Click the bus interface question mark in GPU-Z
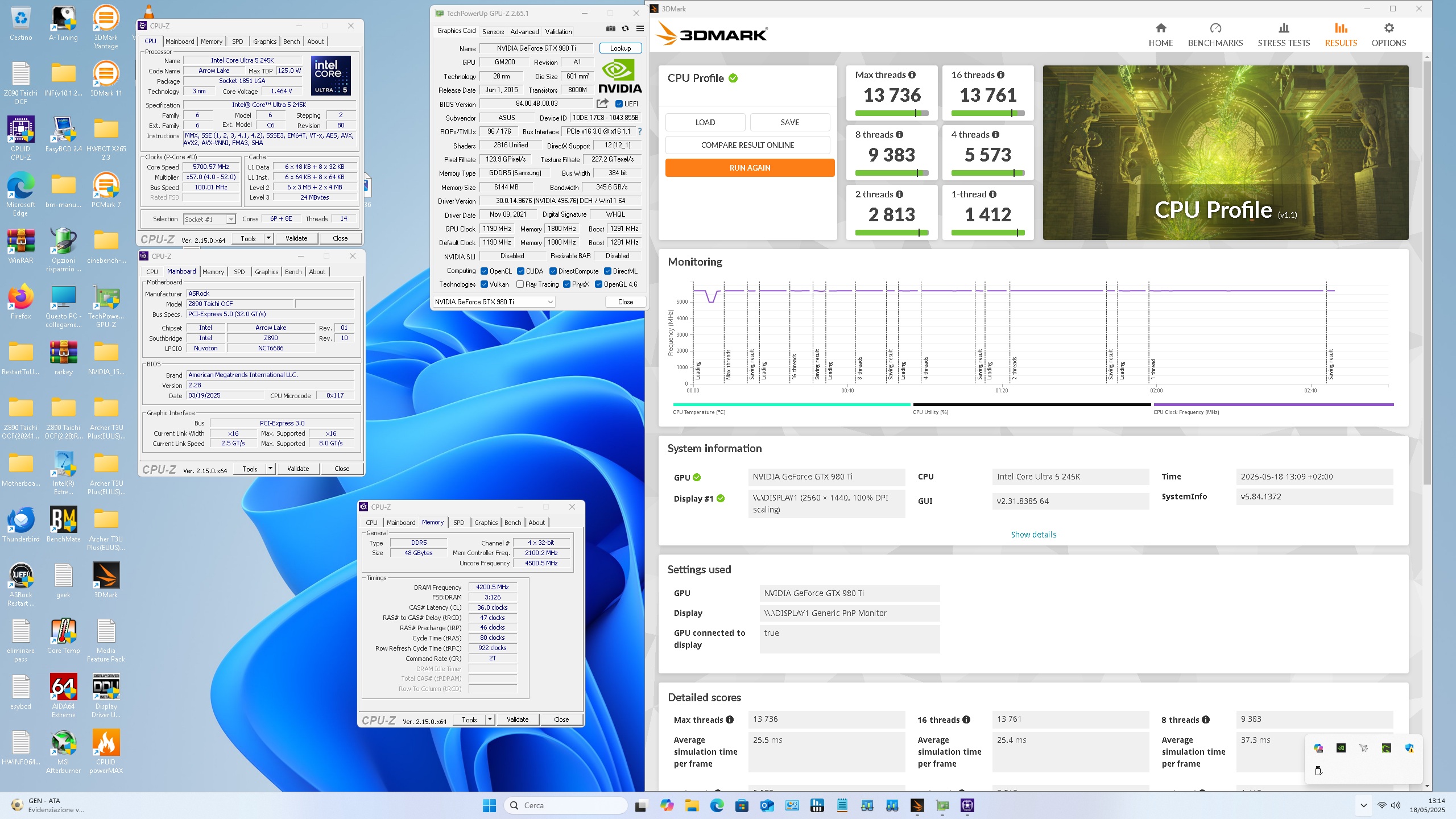The width and height of the screenshot is (1456, 819). click(x=639, y=131)
